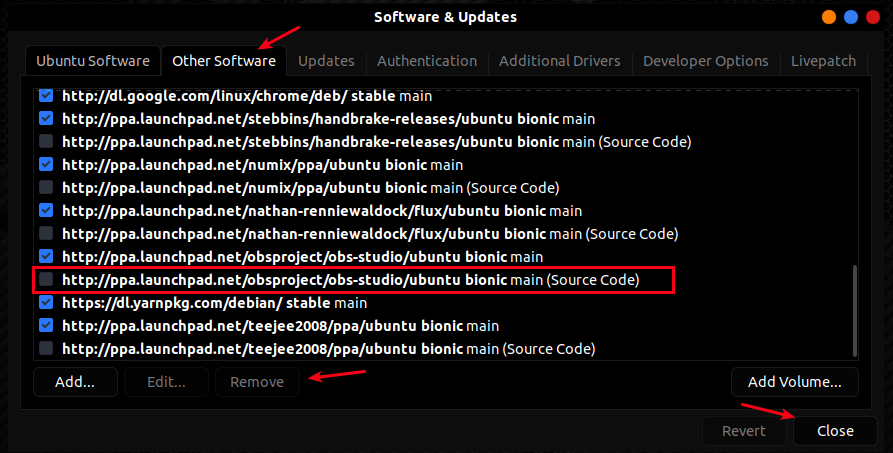Click the Close button
Viewport: 893px width, 453px height.
835,431
